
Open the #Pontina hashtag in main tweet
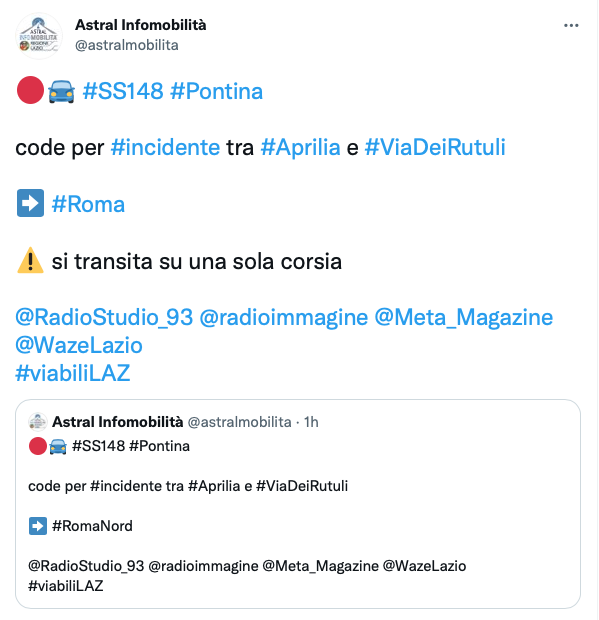click(x=216, y=91)
